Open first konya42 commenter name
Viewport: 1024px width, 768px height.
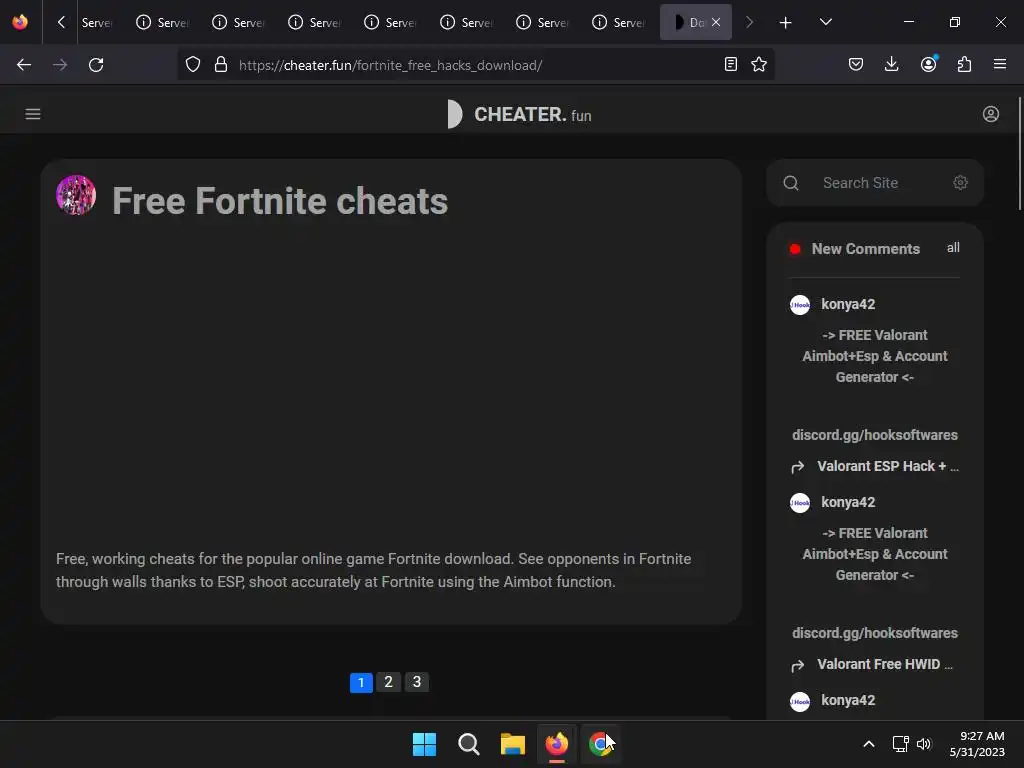(848, 304)
